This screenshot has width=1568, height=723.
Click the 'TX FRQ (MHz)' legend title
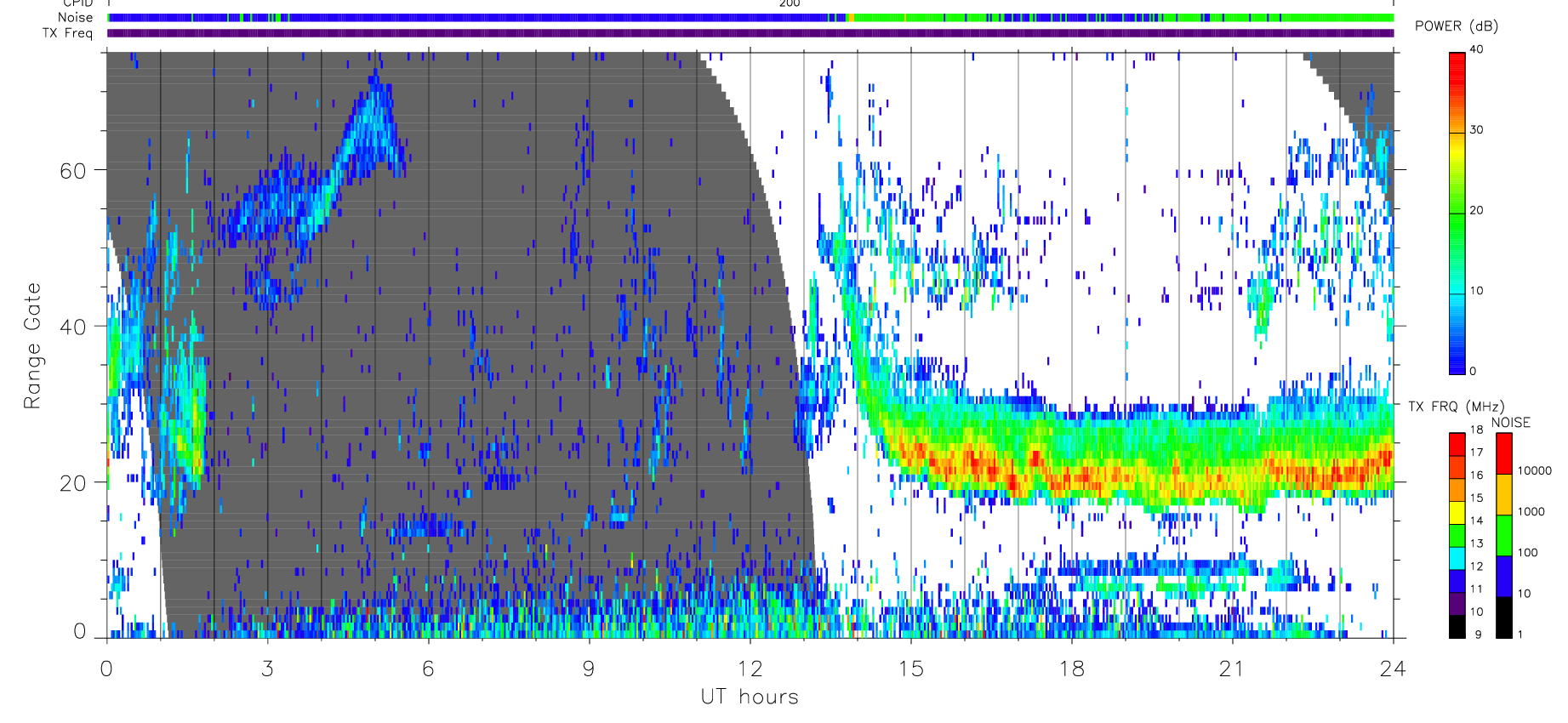(x=1456, y=407)
